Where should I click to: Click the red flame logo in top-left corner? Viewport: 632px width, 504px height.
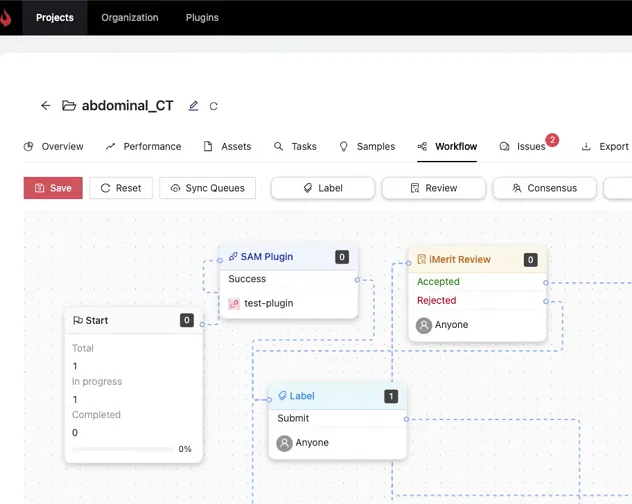click(4, 17)
